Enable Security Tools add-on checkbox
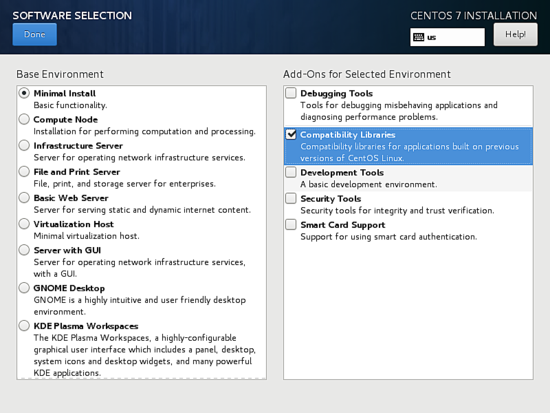Viewport: 550px width, 413px height. pyautogui.click(x=291, y=199)
